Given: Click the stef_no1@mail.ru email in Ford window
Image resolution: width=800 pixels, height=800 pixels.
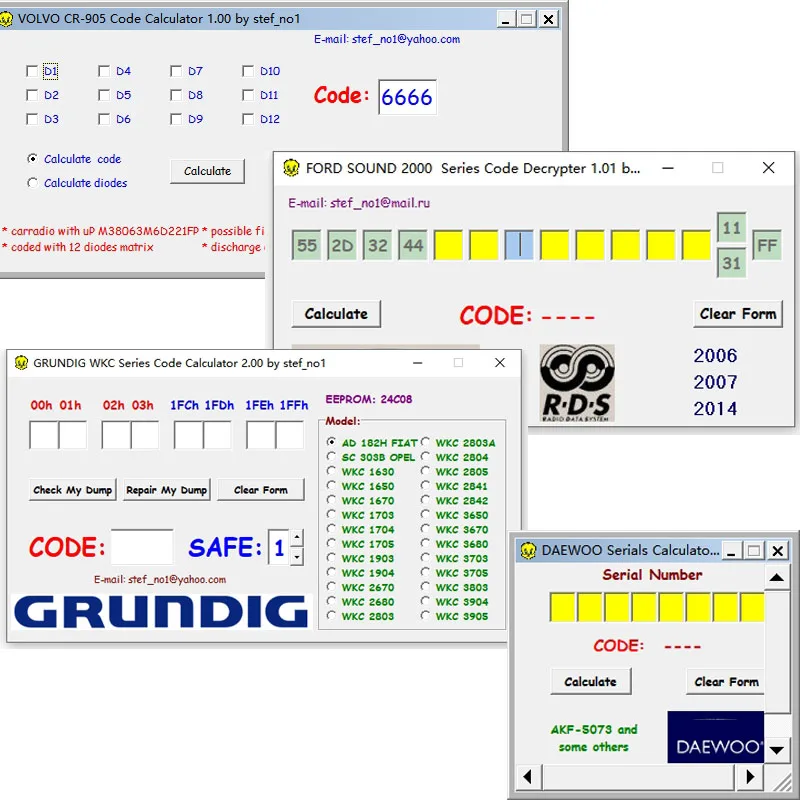Looking at the screenshot, I should click(x=380, y=203).
